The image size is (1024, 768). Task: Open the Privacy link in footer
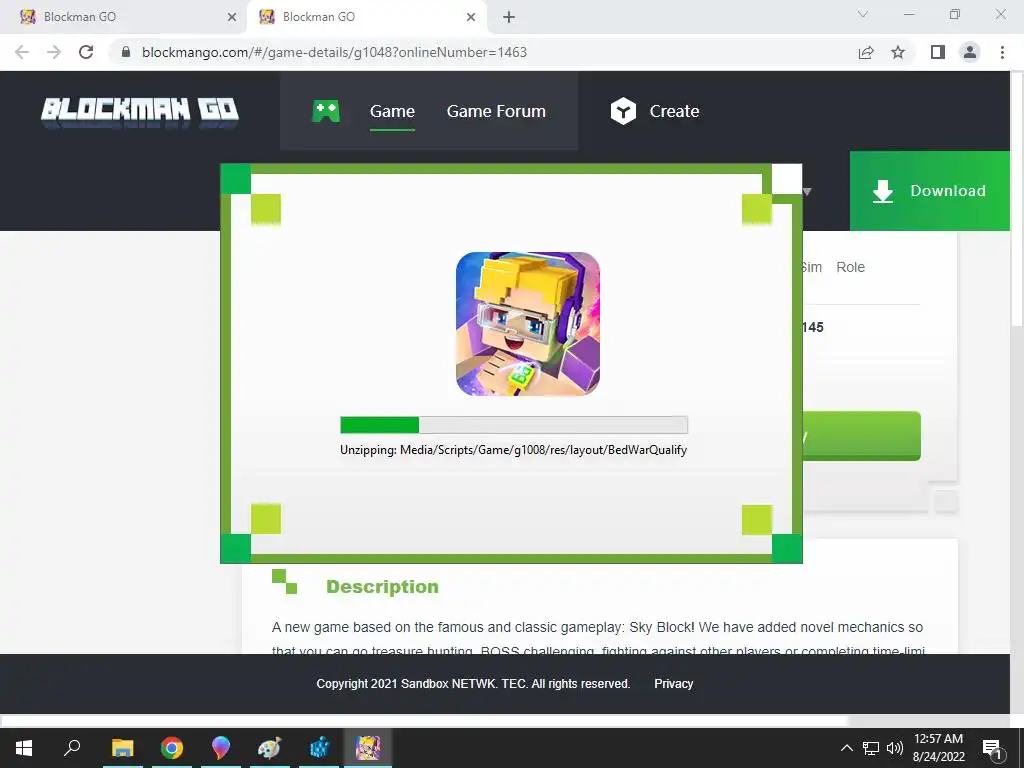pyautogui.click(x=673, y=684)
